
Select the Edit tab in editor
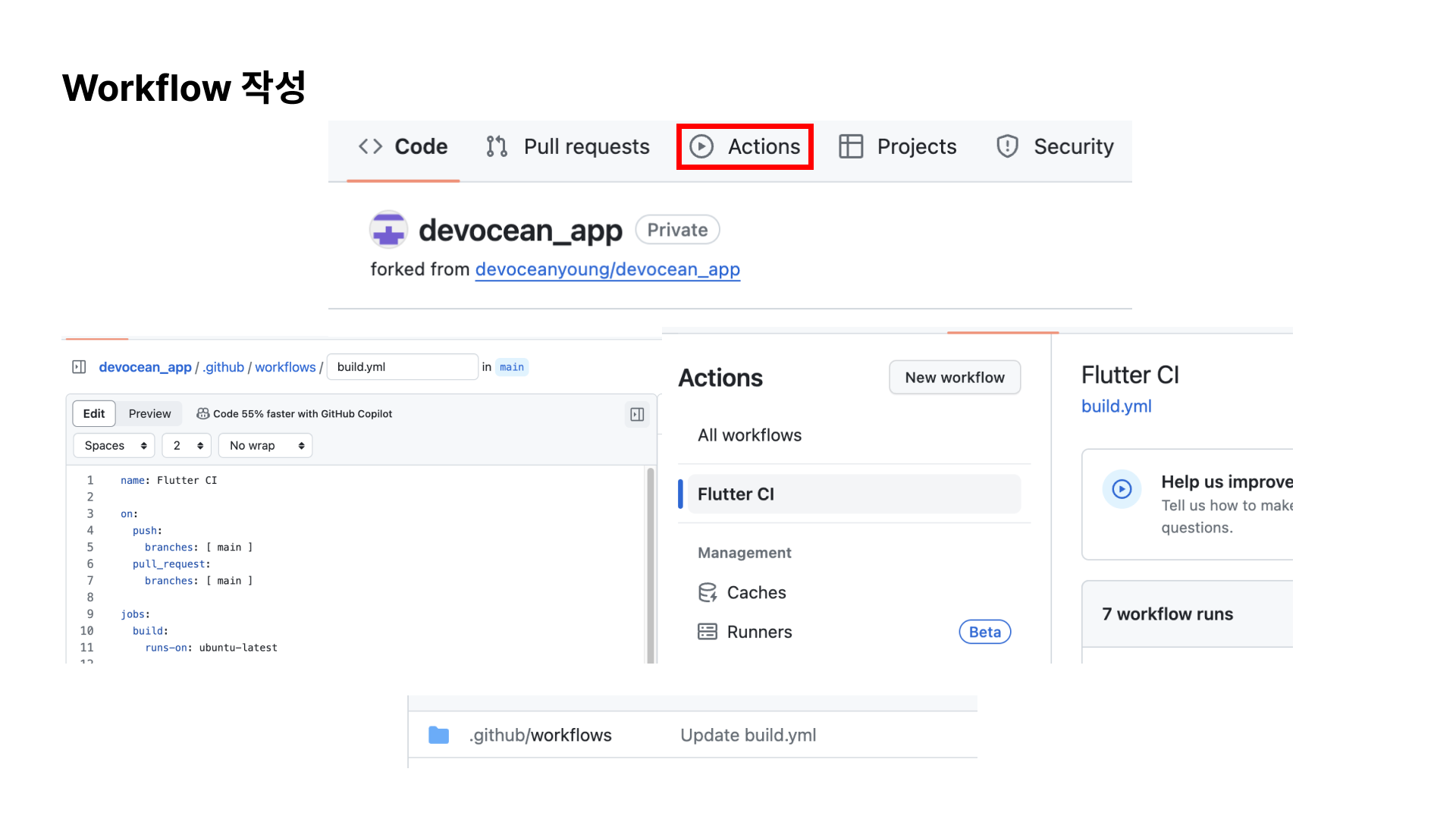[94, 414]
